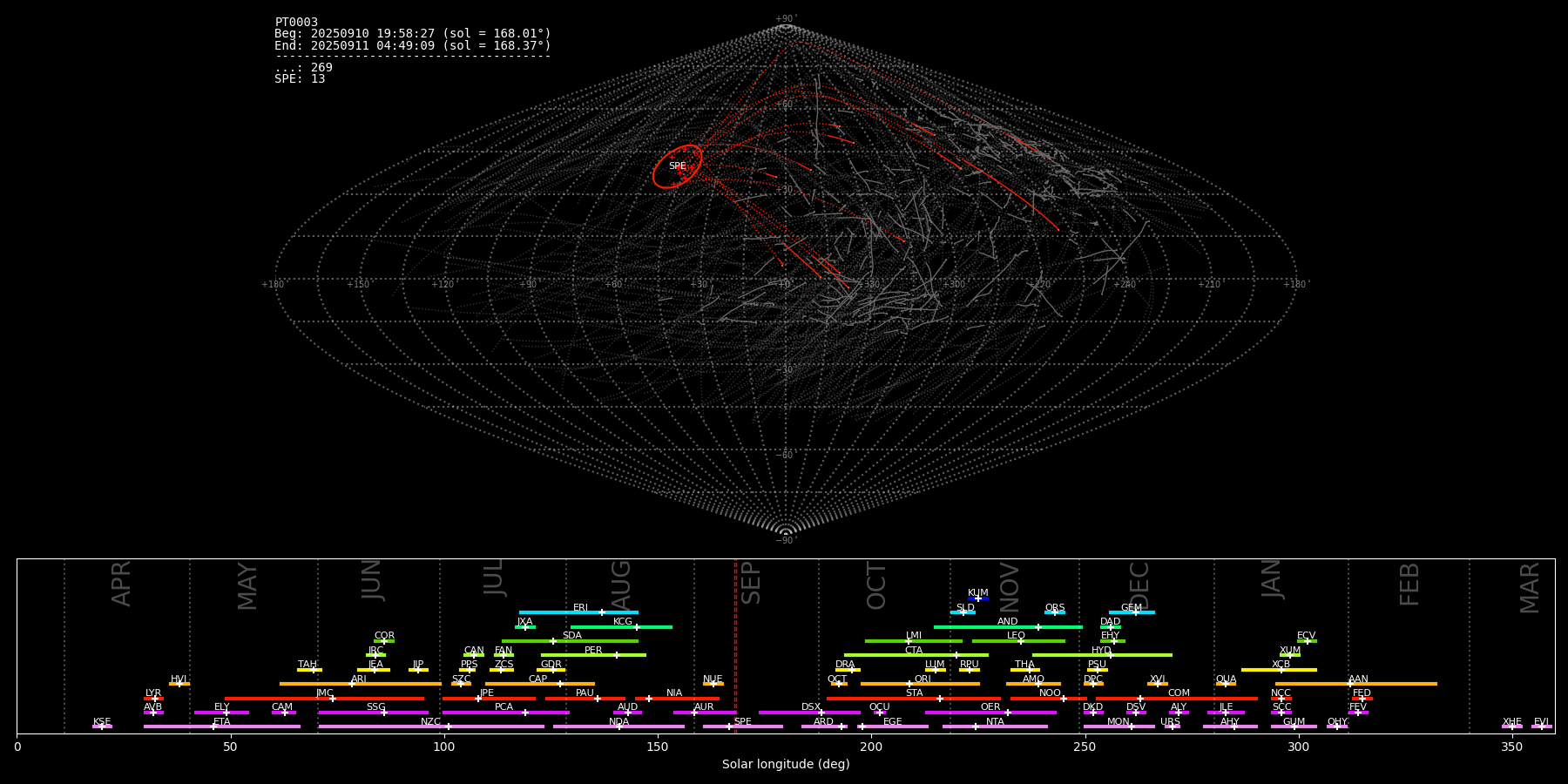
Task: Click the LEO shower label
Action: pyautogui.click(x=1016, y=636)
